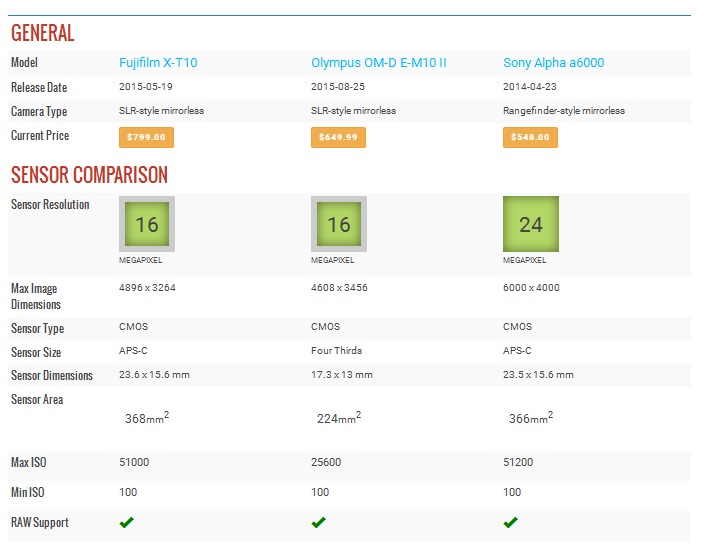The width and height of the screenshot is (713, 549).
Task: Click the Olympus CMOS sensor type value
Action: tap(326, 327)
